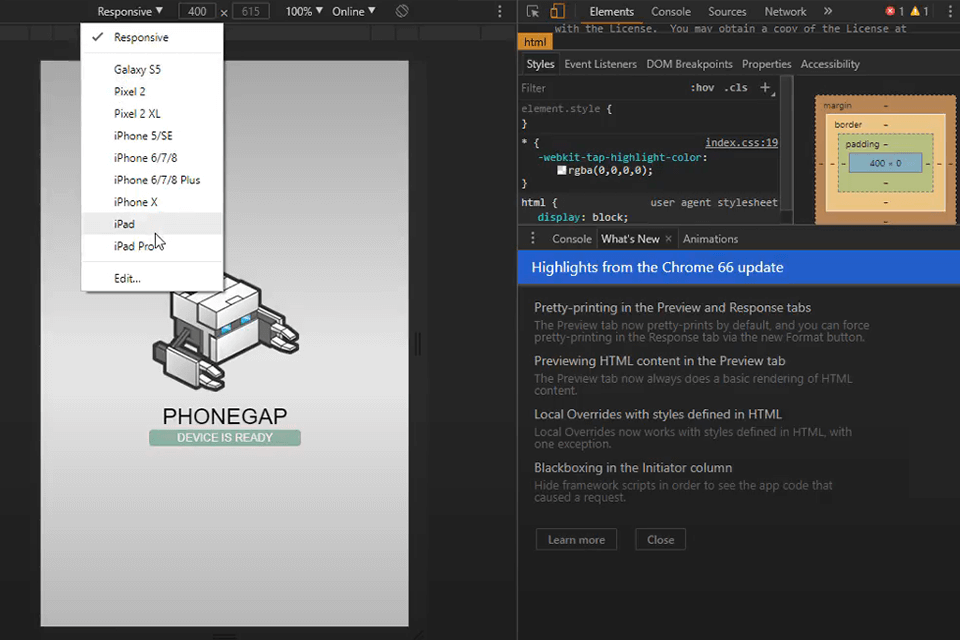The image size is (960, 640).
Task: Open the Accessibility tab
Action: [830, 64]
